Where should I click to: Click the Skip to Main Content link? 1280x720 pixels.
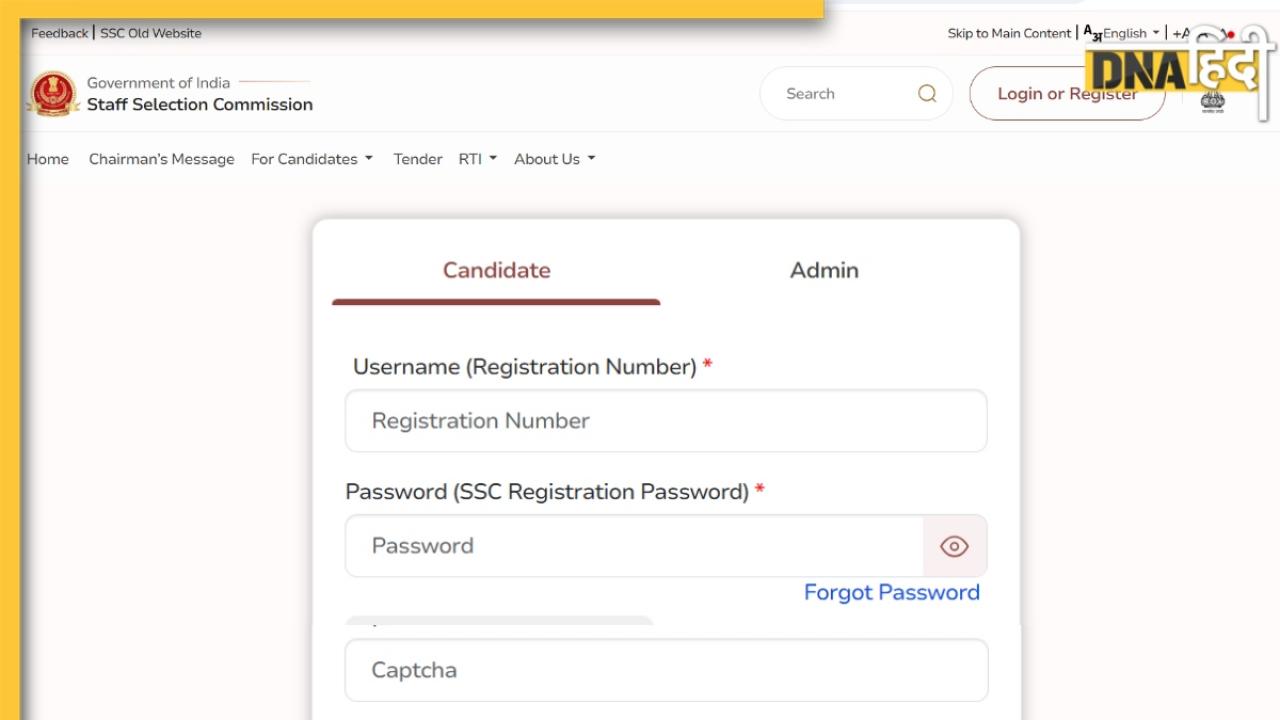[1009, 33]
